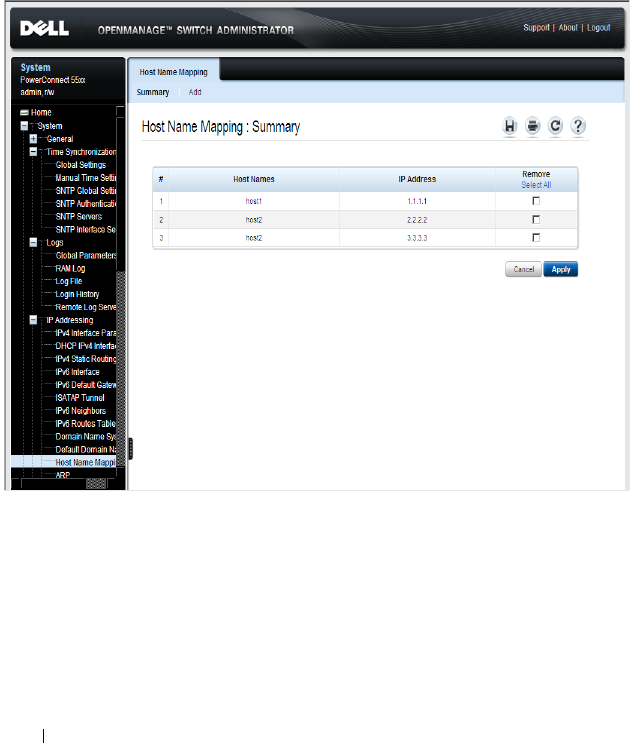Open the About link
Screen dimensions: 641x743
(568, 27)
